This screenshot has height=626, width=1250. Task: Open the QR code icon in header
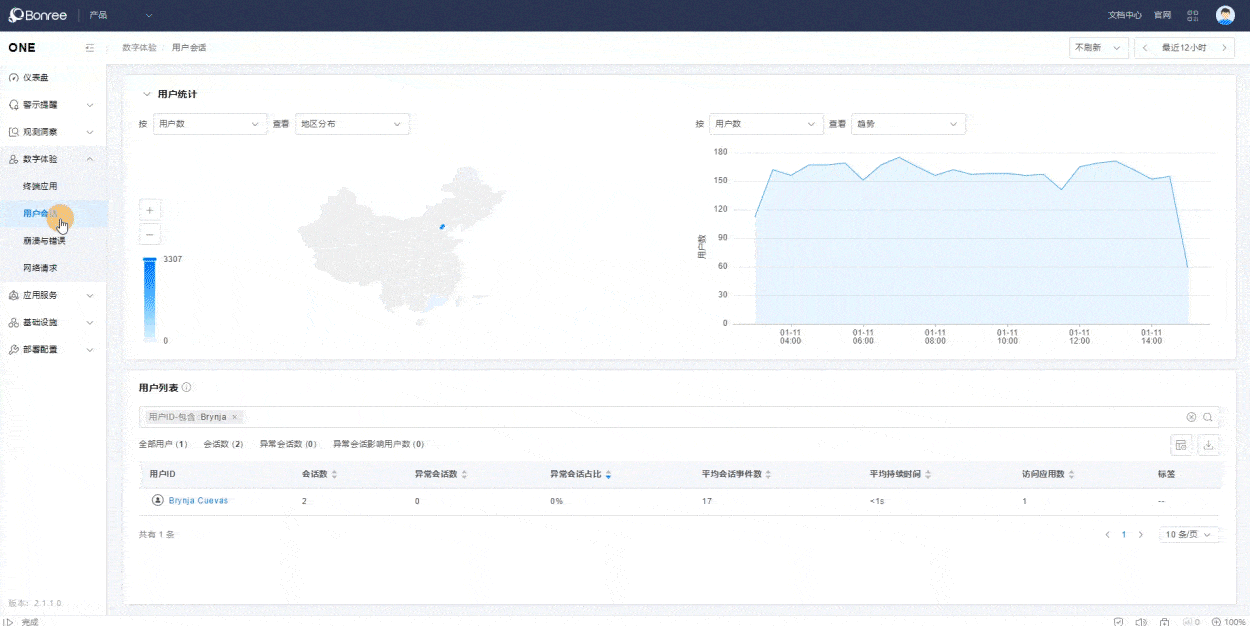1192,15
